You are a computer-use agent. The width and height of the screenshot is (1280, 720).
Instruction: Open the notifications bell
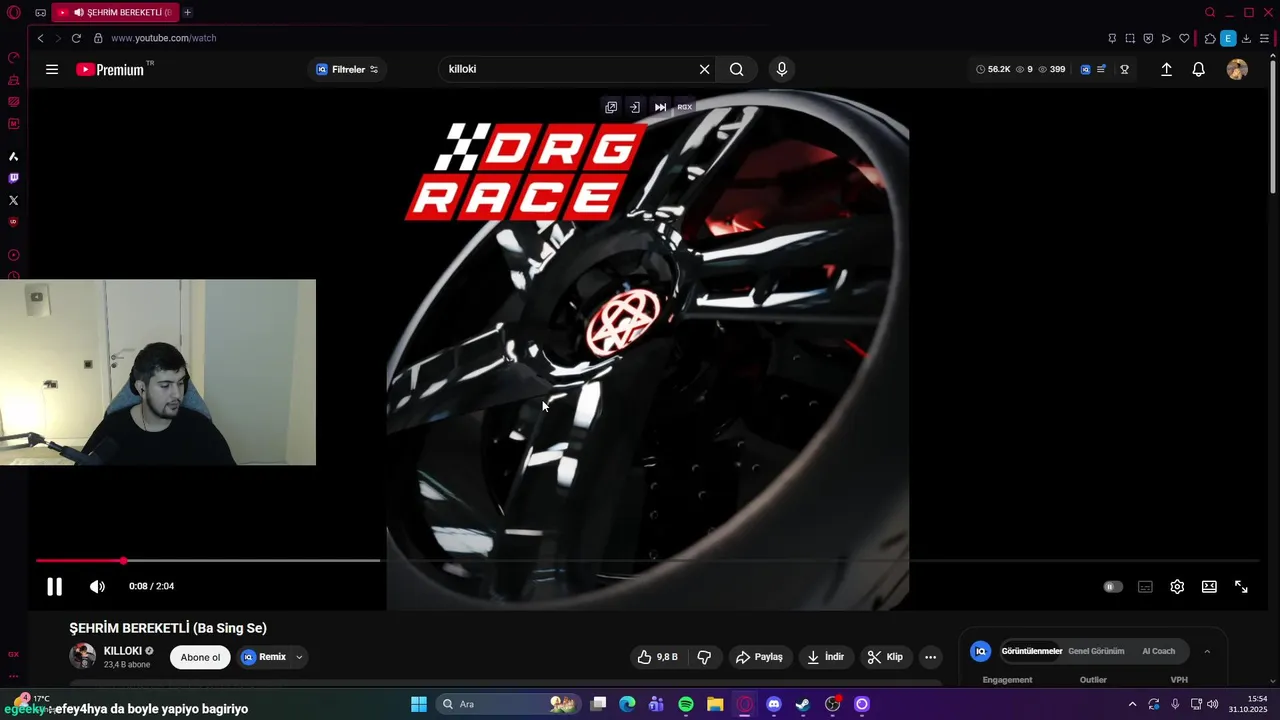tap(1198, 69)
